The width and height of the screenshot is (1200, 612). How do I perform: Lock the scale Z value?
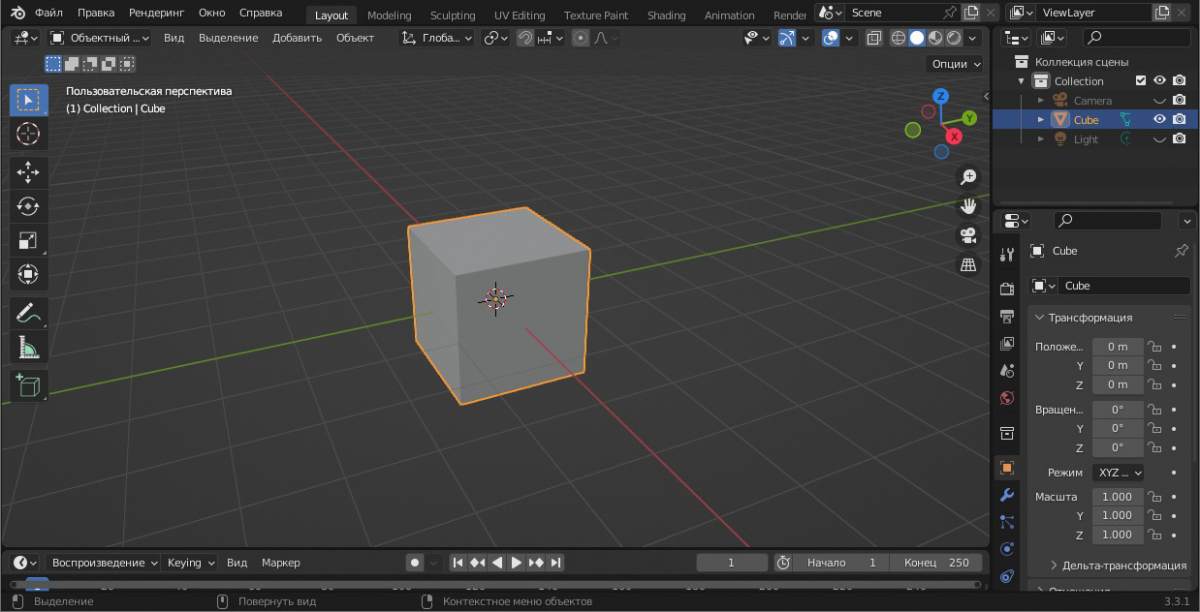(1154, 534)
